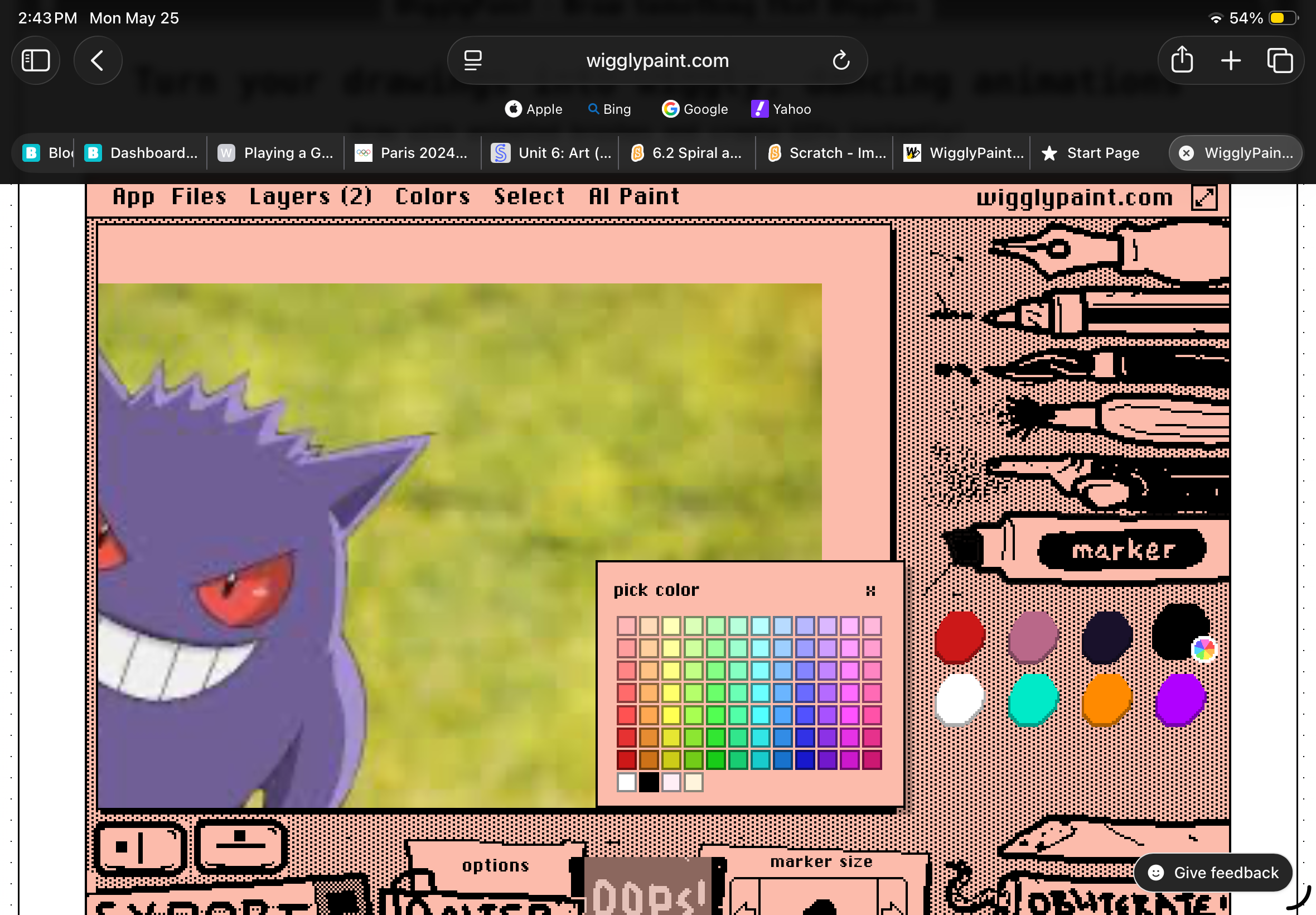Expand WigglyPaint to fullscreen with arrow icon
Viewport: 1316px width, 915px height.
1204,198
